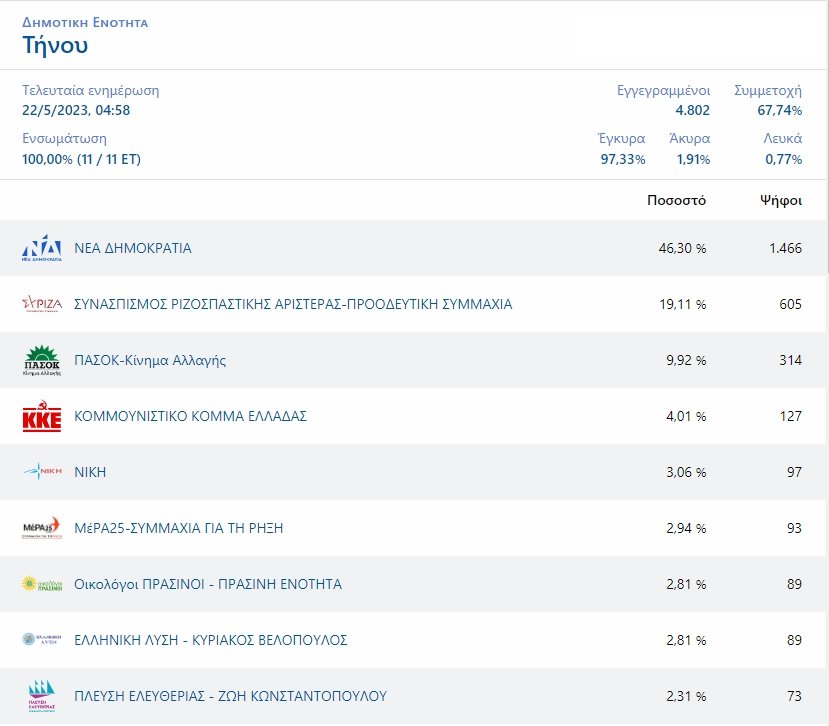Image resolution: width=829 pixels, height=726 pixels.
Task: Click the Εγγεγραμμένοι 4.802 value
Action: tap(692, 110)
